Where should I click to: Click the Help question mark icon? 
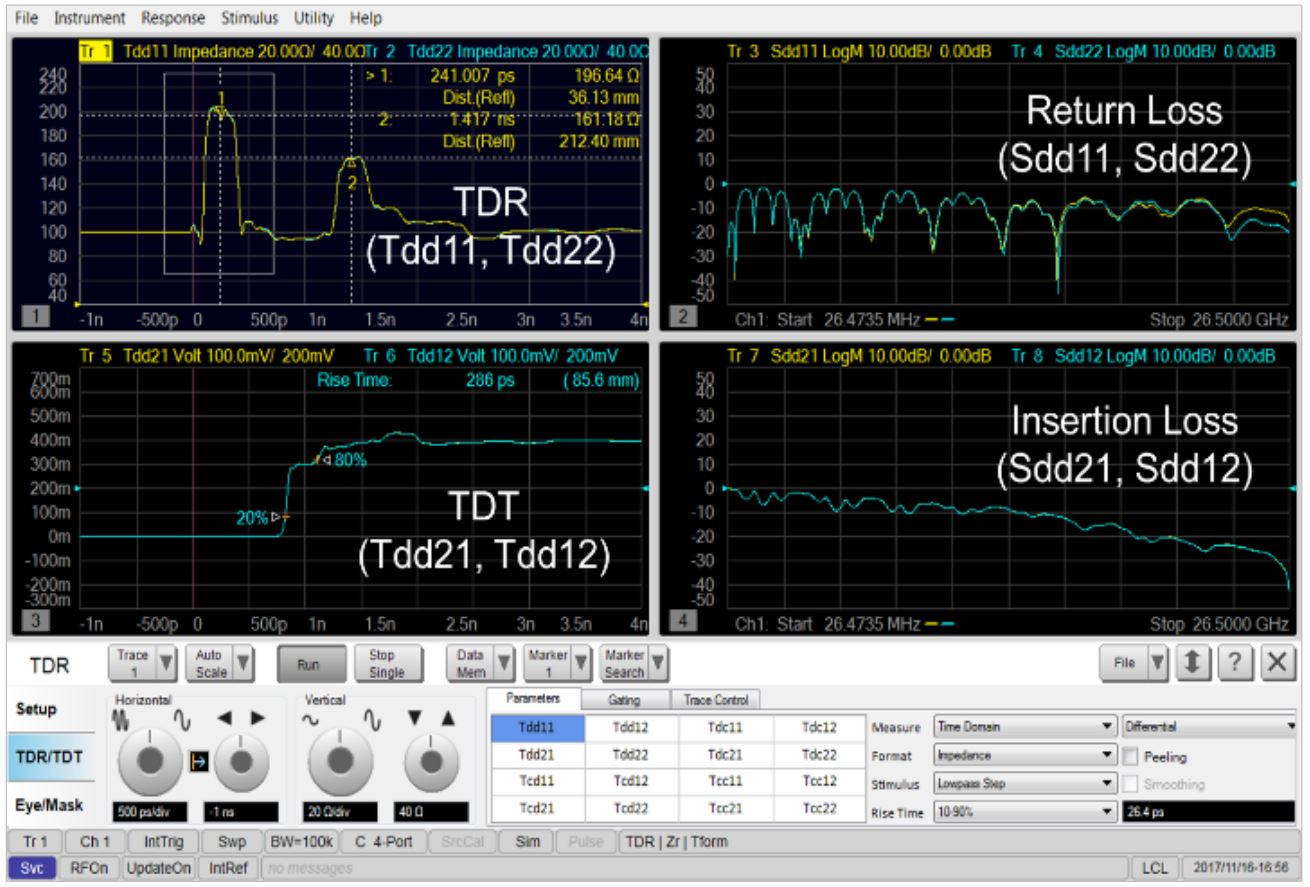point(1237,660)
